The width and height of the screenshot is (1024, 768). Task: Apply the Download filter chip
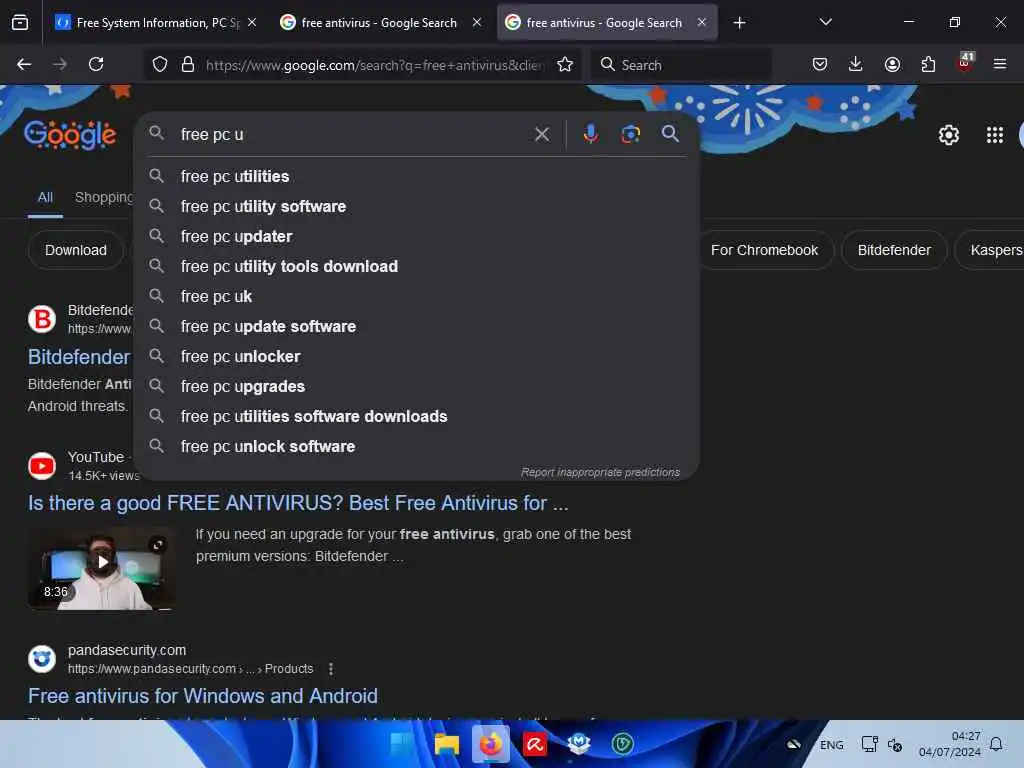76,250
